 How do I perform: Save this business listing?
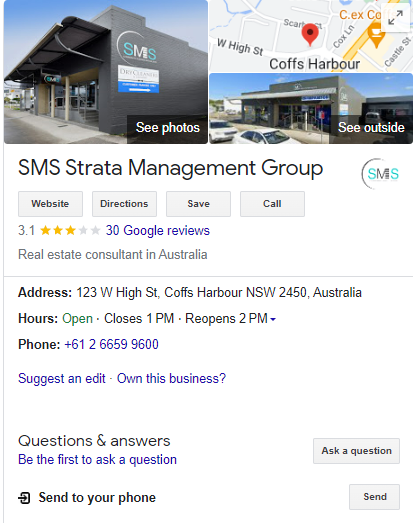[198, 204]
